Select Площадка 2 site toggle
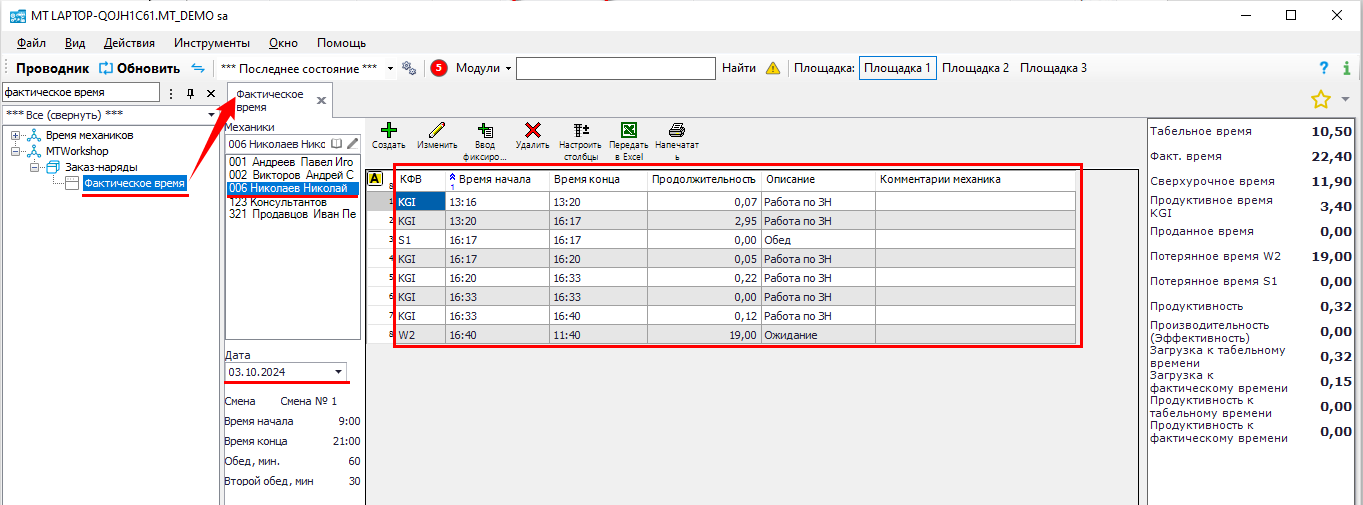 pos(975,68)
